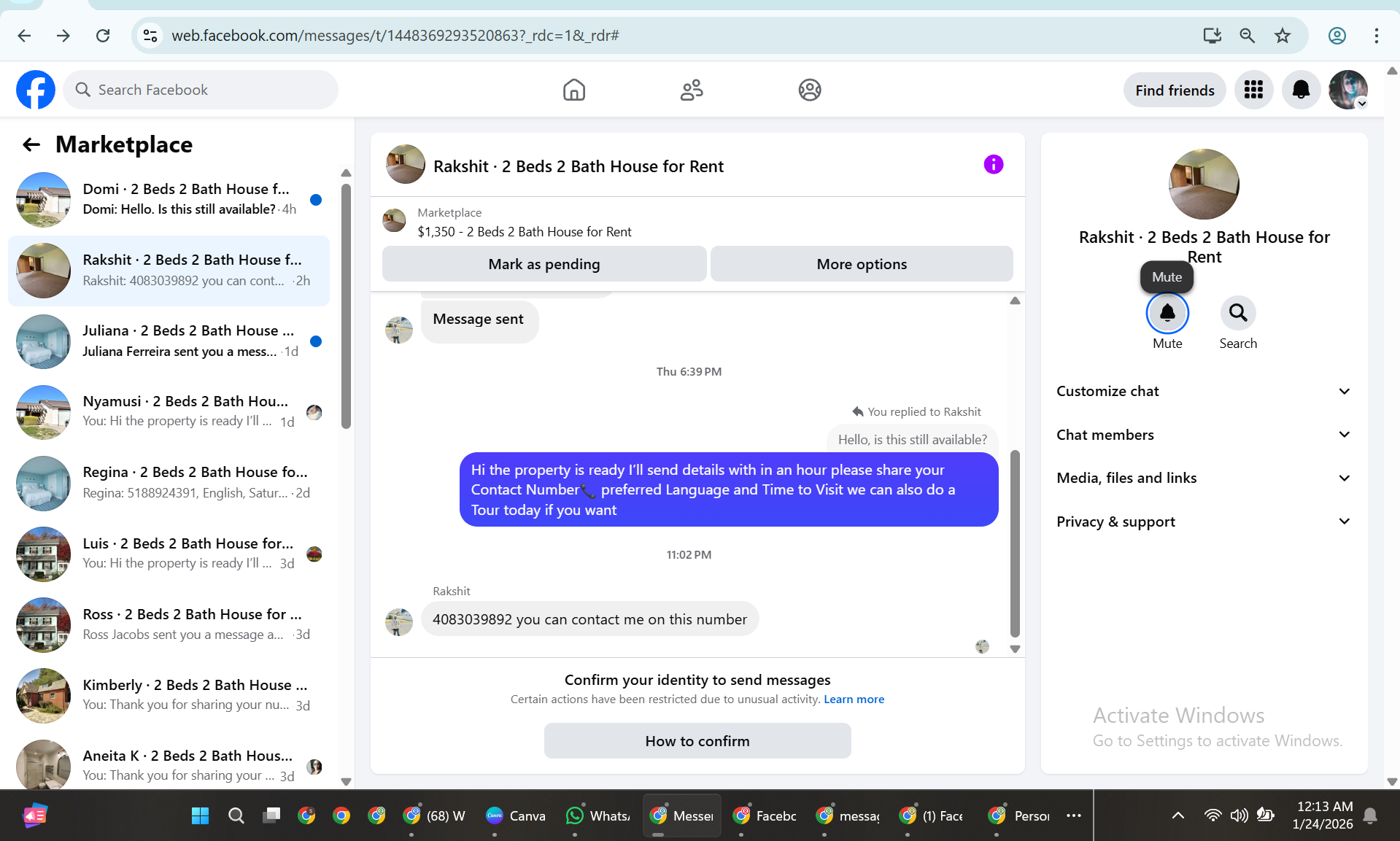Image resolution: width=1400 pixels, height=841 pixels.
Task: Open the Home feed icon
Action: click(x=574, y=90)
